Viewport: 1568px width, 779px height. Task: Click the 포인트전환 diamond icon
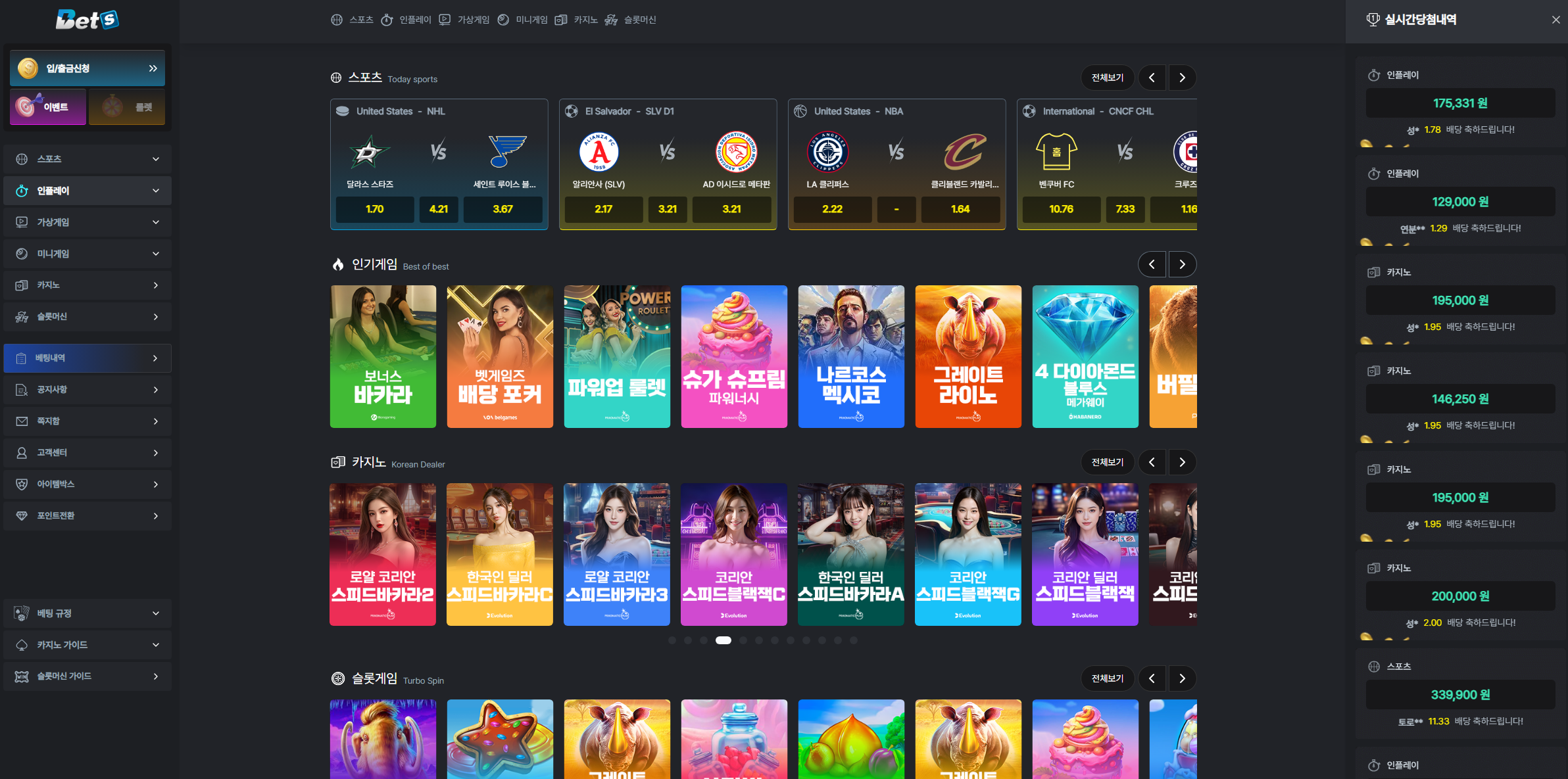coord(22,515)
